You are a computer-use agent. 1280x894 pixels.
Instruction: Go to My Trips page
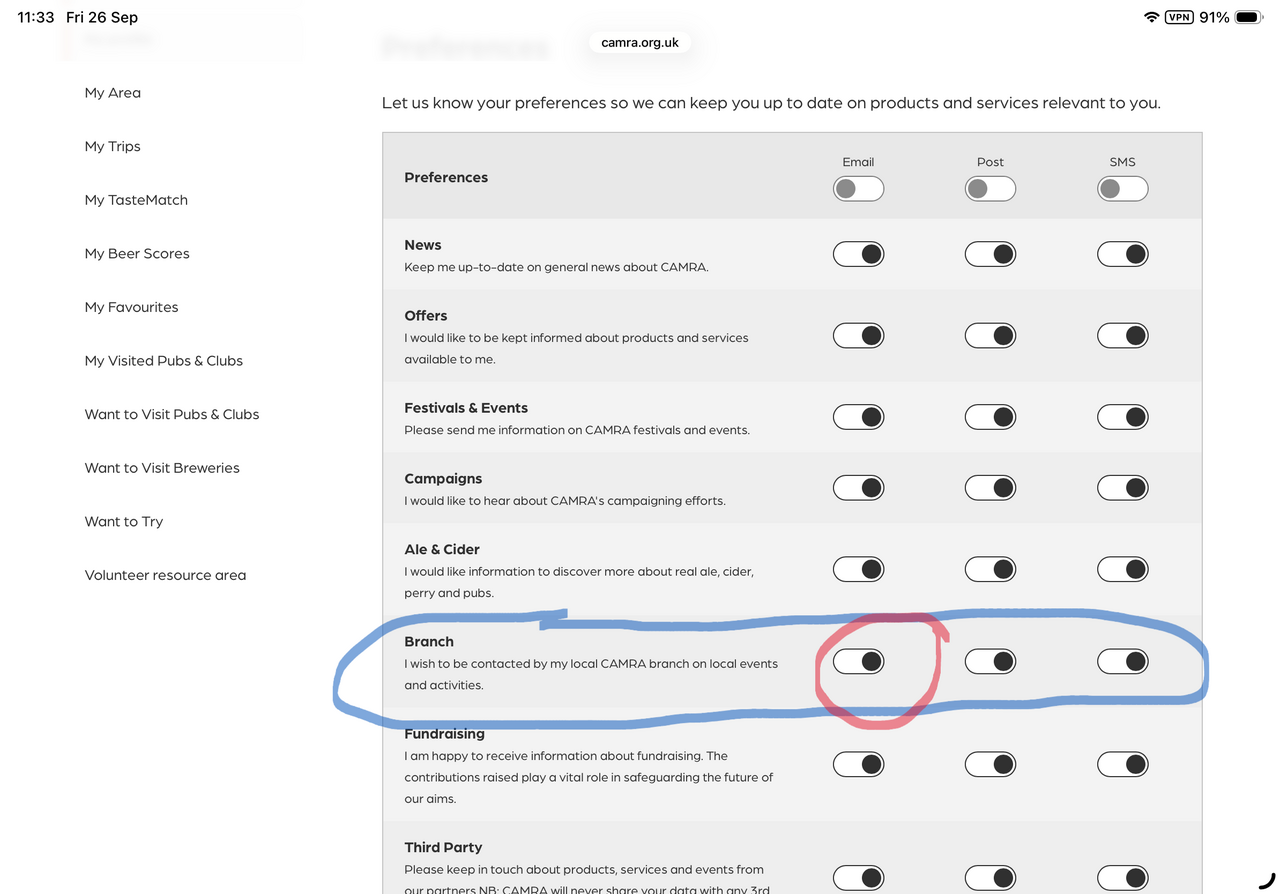(113, 146)
